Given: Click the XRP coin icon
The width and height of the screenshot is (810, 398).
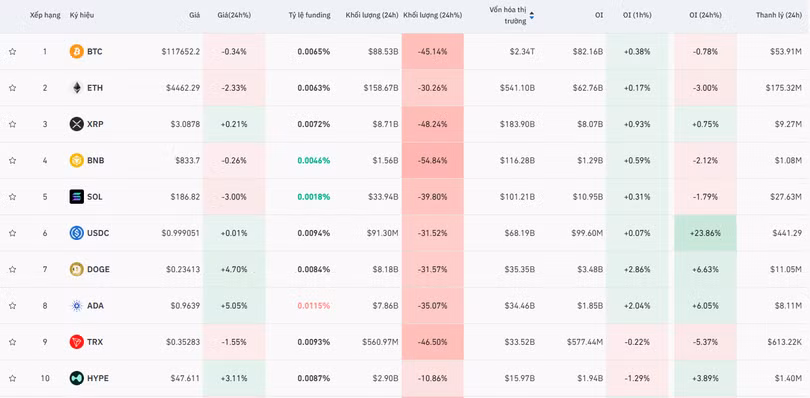Looking at the screenshot, I should point(76,124).
